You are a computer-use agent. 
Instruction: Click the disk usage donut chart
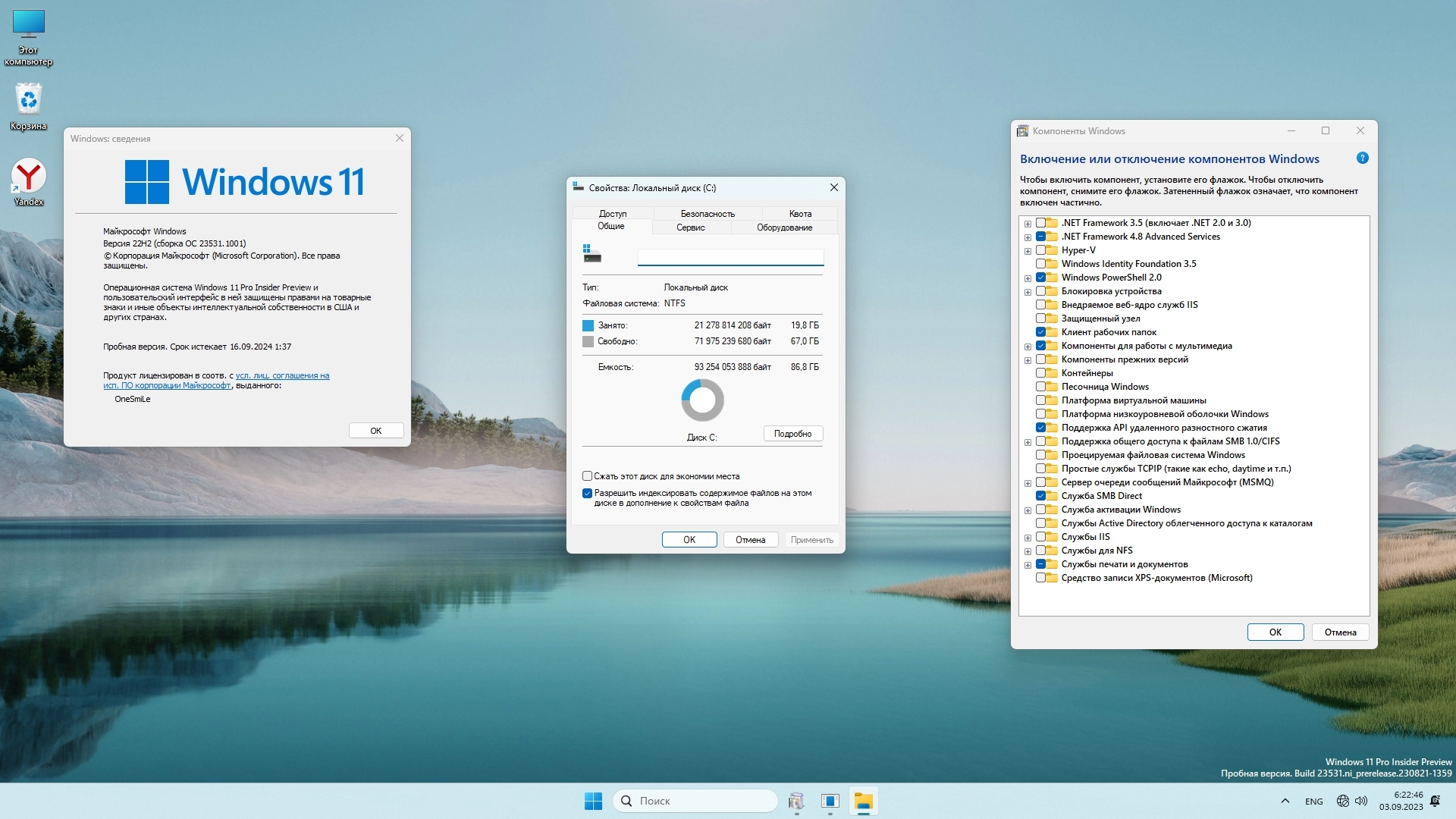(702, 400)
